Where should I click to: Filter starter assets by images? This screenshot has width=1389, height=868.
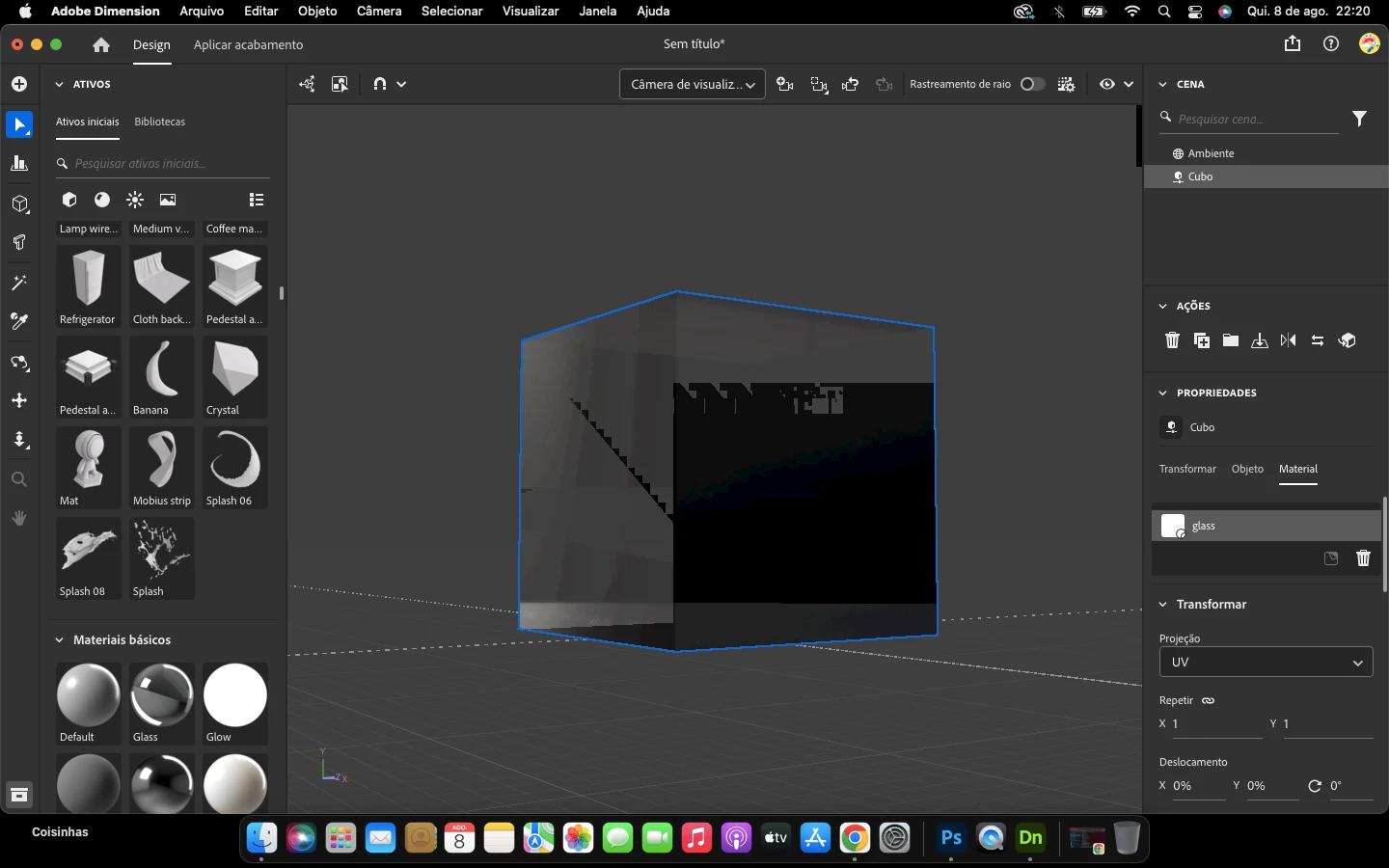pyautogui.click(x=168, y=200)
